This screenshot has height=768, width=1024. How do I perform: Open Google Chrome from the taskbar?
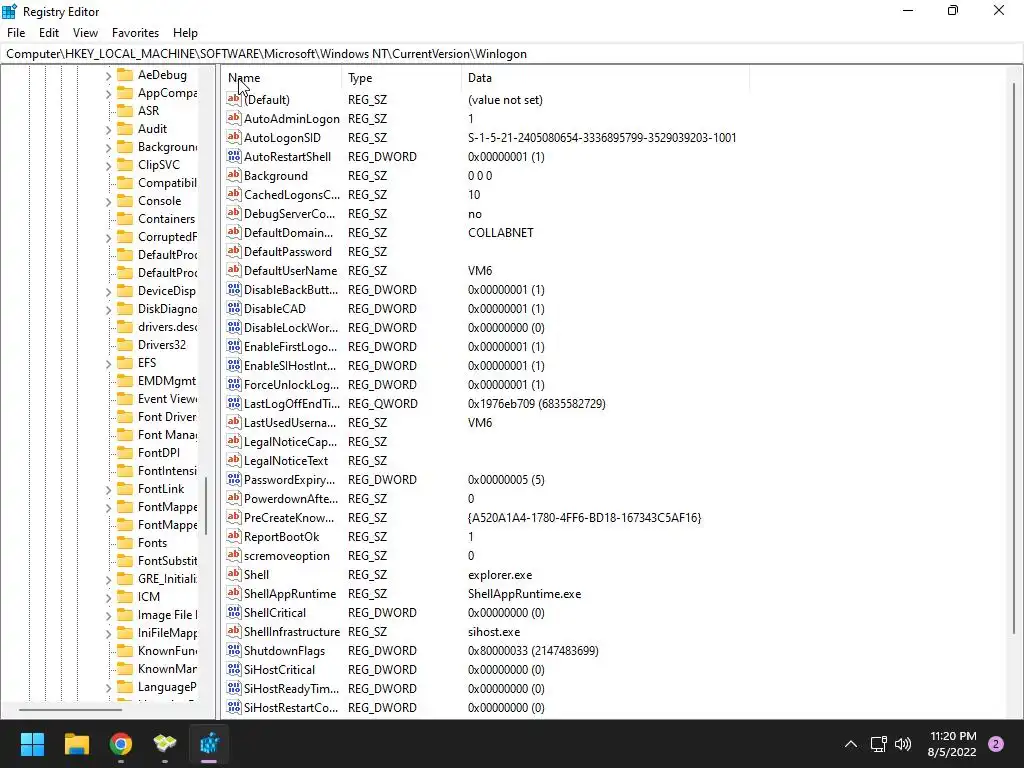pos(121,744)
